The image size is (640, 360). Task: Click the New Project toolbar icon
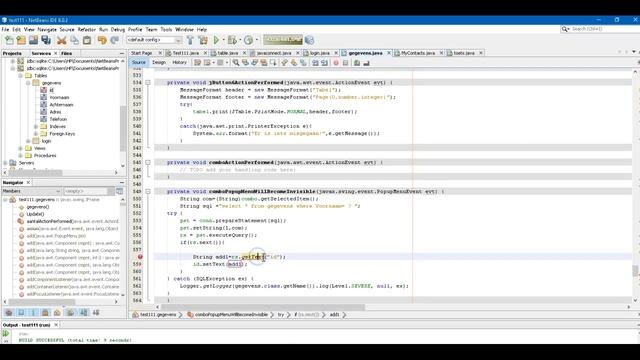tap(21, 40)
